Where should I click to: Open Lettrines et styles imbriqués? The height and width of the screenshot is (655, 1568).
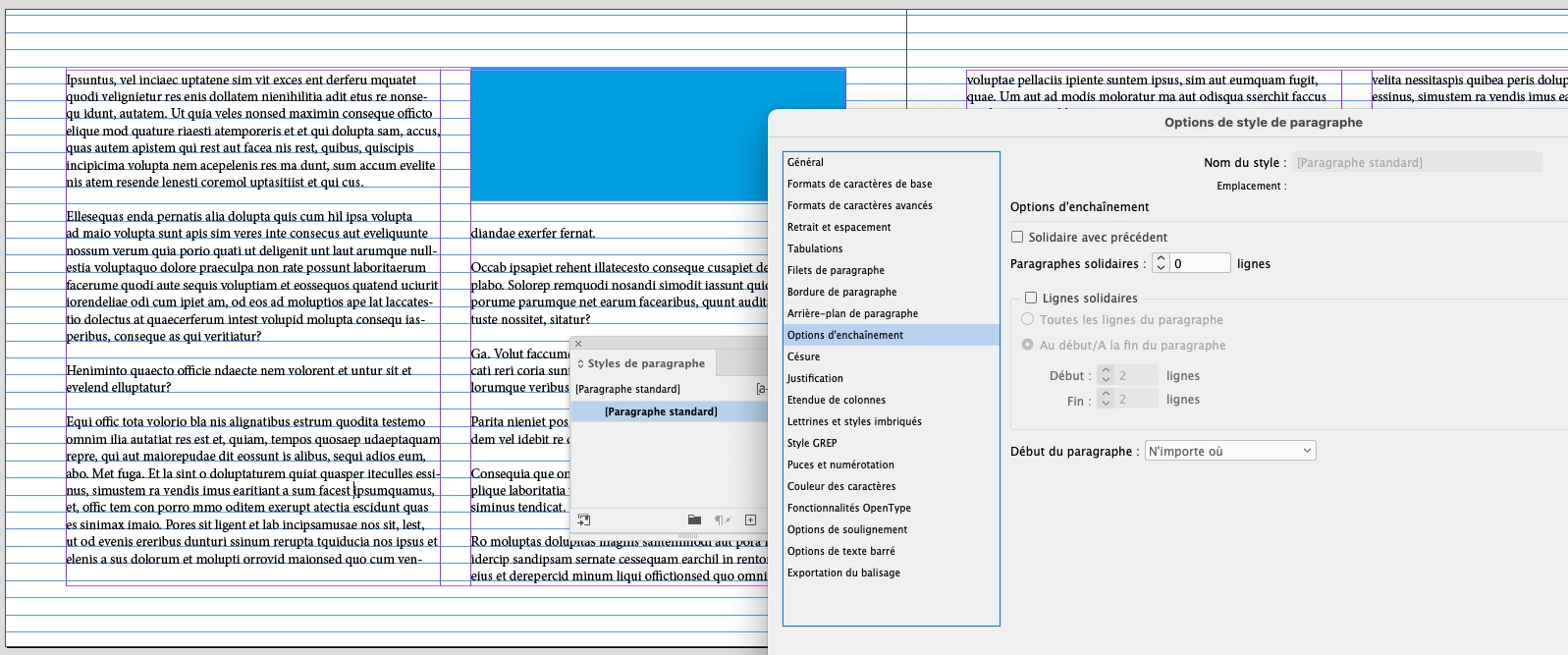[x=891, y=421]
